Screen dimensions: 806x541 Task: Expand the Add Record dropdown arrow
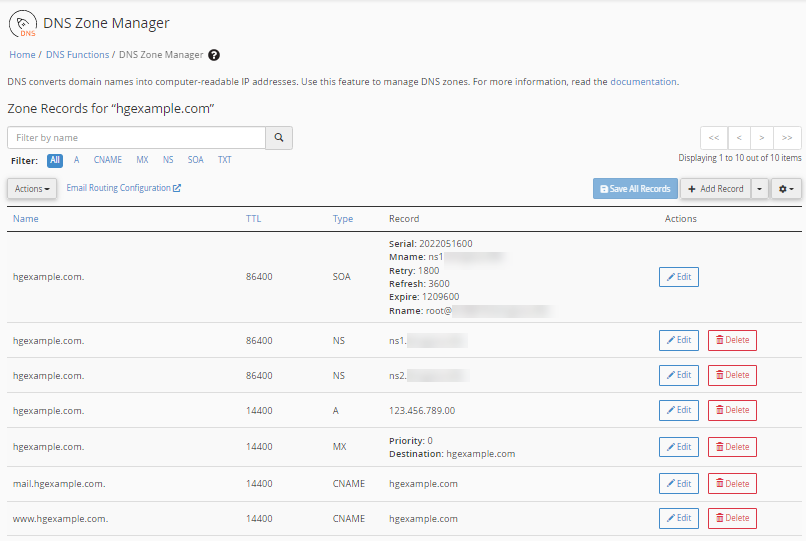click(x=760, y=188)
